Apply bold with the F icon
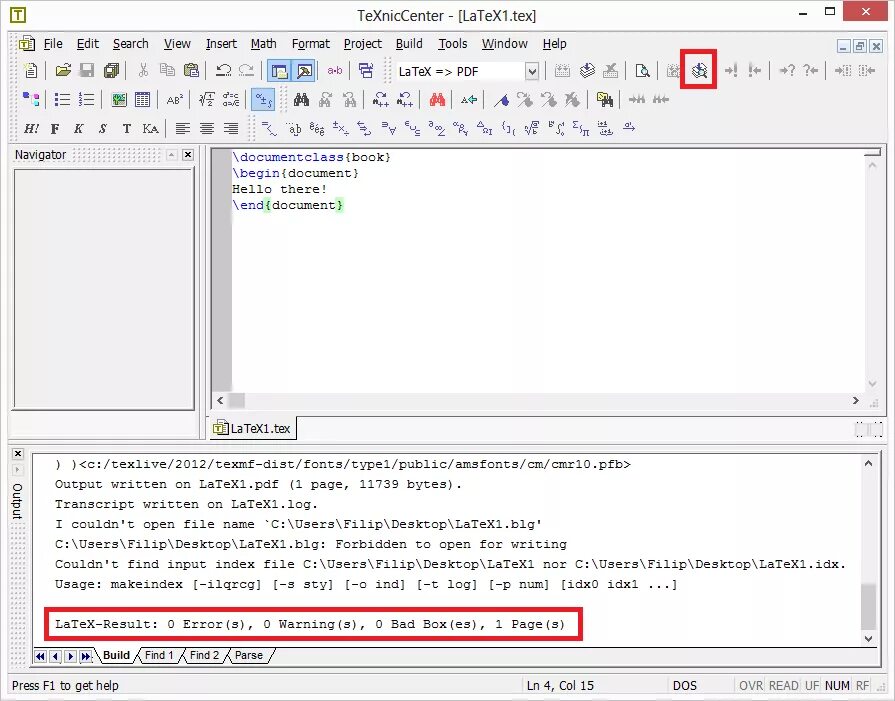 point(55,128)
